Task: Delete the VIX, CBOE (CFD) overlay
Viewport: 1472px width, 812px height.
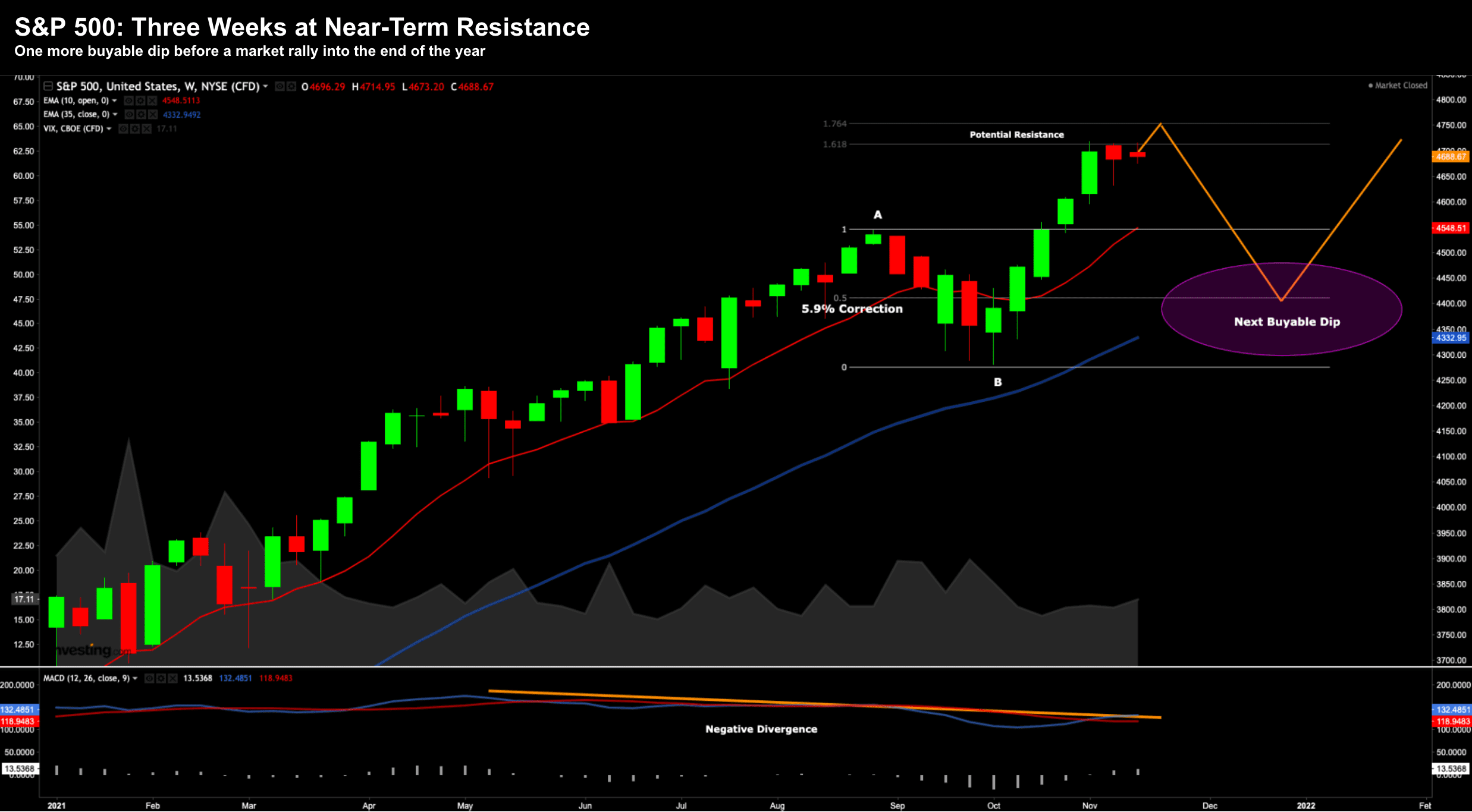Action: coord(146,129)
